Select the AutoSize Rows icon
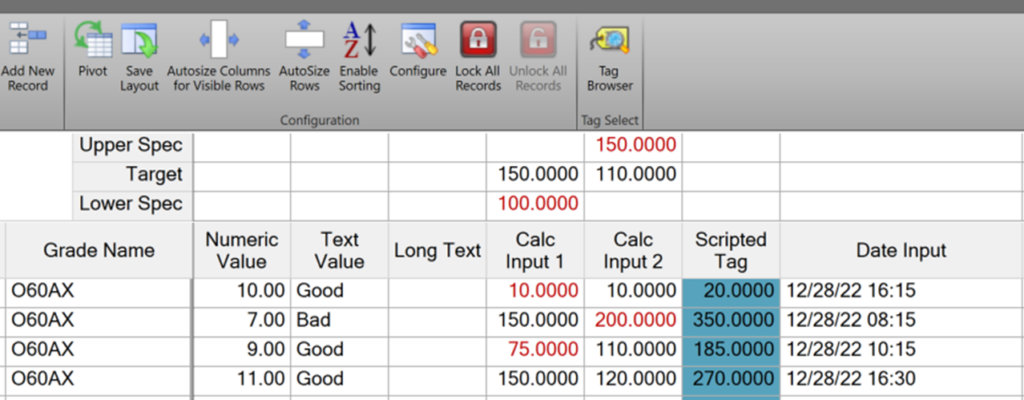 [304, 39]
